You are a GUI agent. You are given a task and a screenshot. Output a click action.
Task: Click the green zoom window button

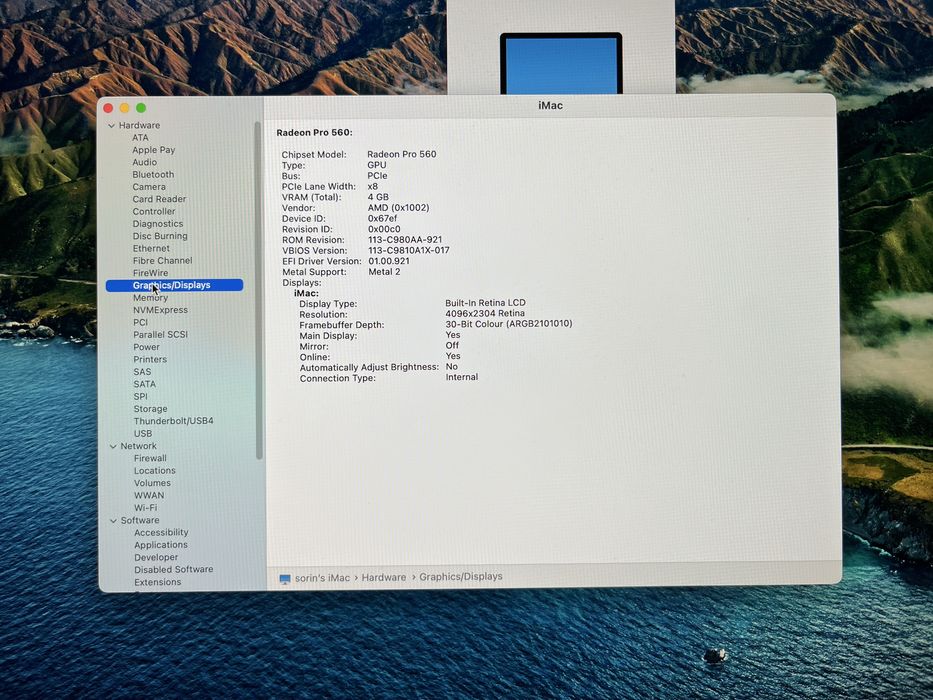141,108
